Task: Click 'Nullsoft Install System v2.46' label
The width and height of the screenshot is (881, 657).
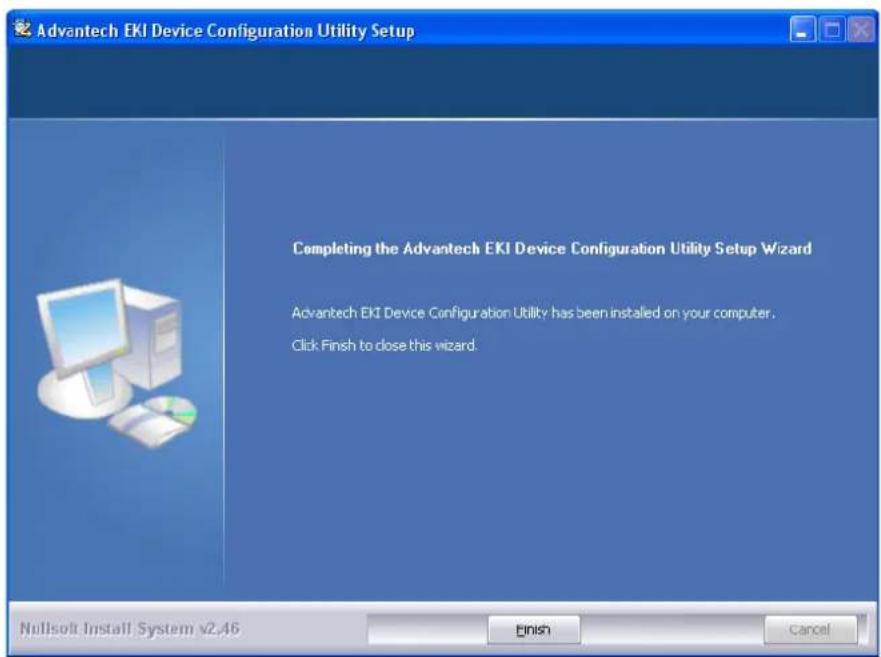Action: click(x=129, y=628)
